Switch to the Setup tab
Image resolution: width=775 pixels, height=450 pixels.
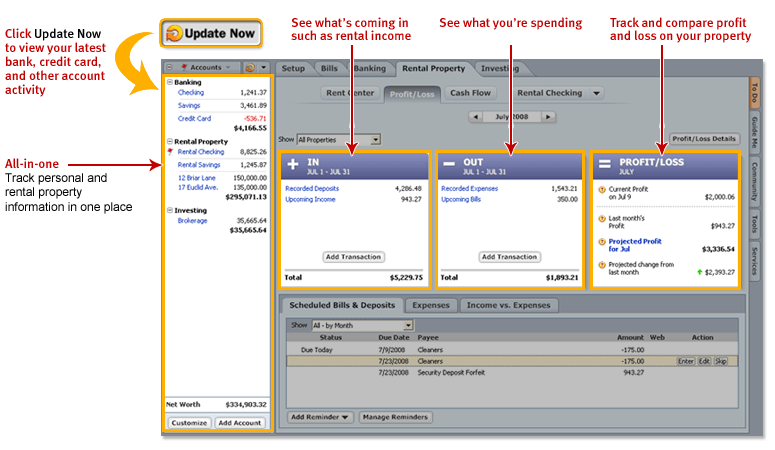point(293,69)
